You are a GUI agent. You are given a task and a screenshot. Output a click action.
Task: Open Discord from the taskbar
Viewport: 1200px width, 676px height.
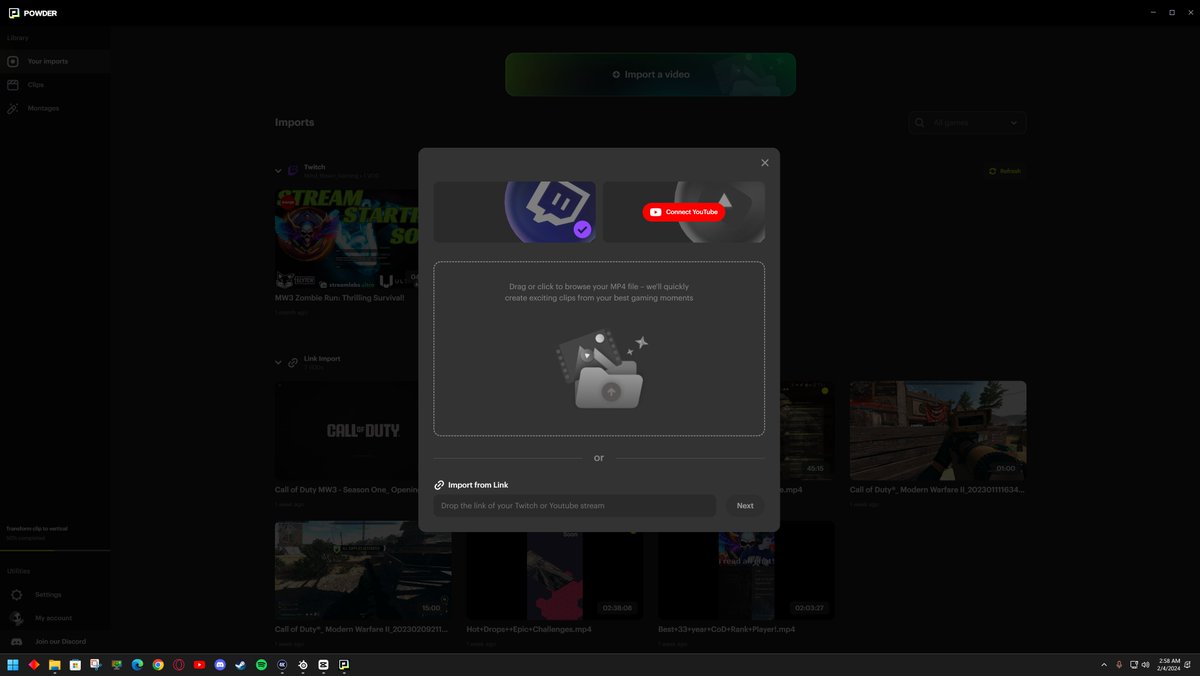(x=220, y=664)
